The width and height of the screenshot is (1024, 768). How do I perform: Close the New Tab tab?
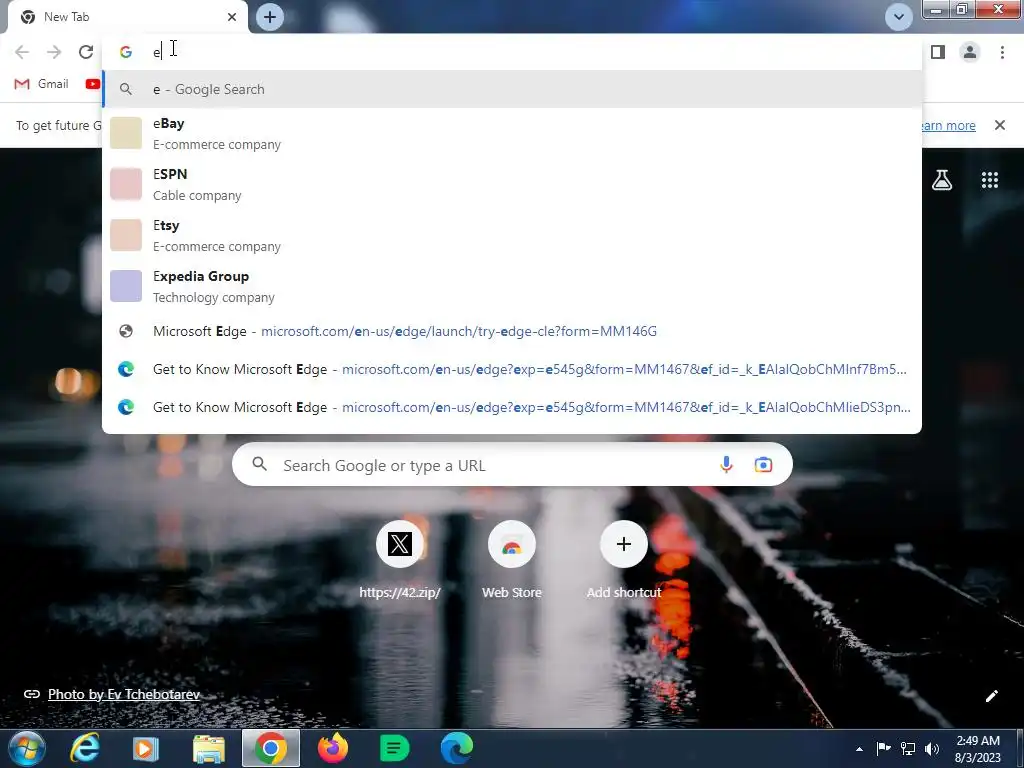[x=232, y=17]
